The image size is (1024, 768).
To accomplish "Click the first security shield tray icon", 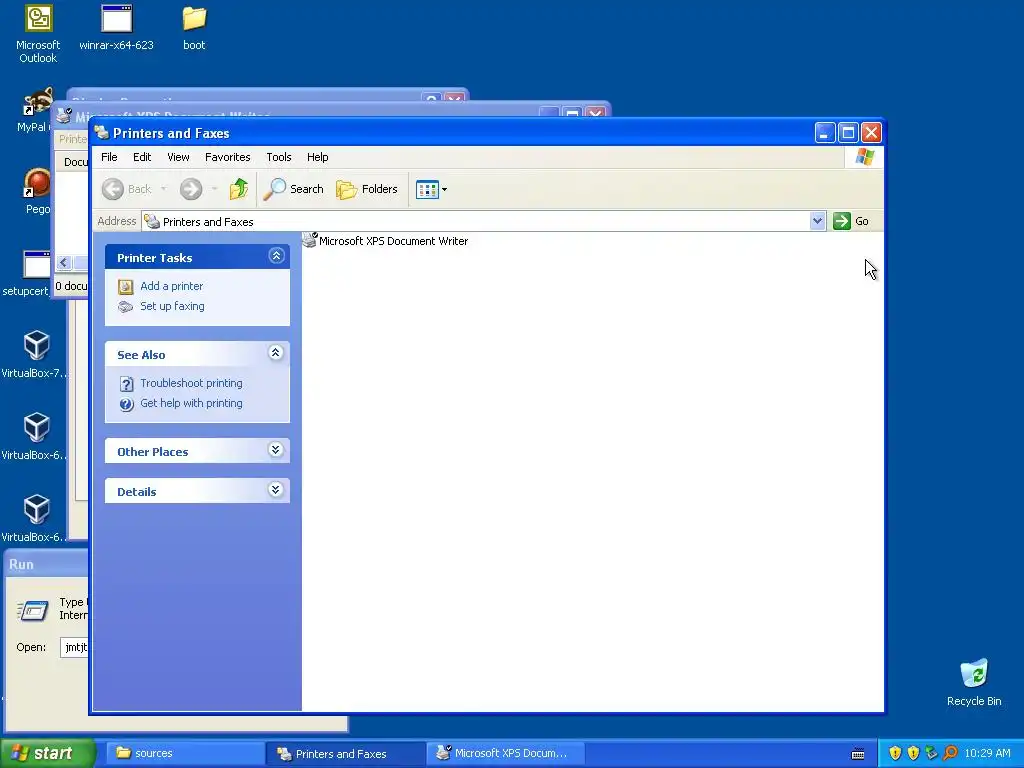I will pos(895,753).
